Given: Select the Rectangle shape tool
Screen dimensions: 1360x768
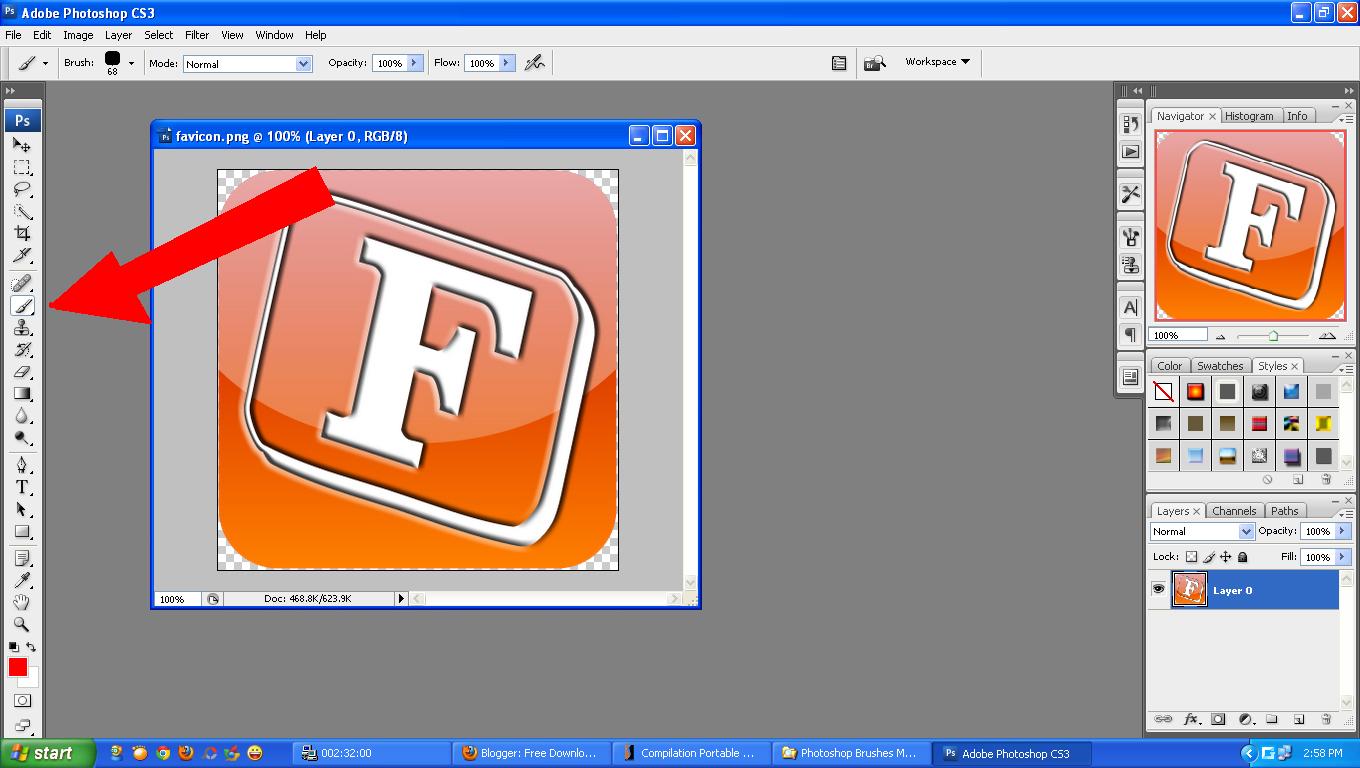Looking at the screenshot, I should pos(22,531).
